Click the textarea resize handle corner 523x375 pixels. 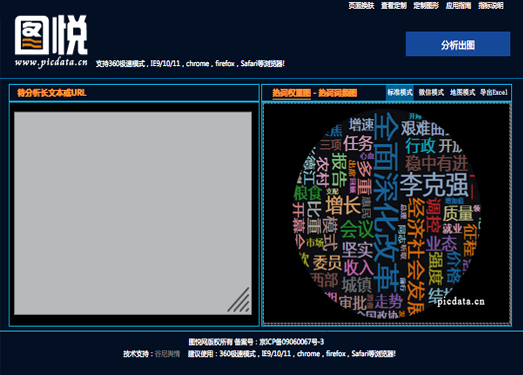239,300
